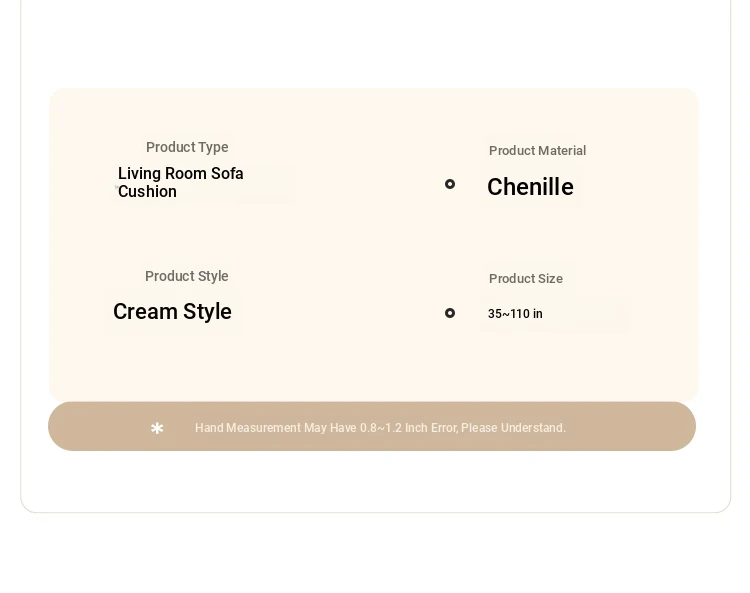Click the bullet dot beside 35~110 in
This screenshot has width=750, height=593.
click(450, 313)
